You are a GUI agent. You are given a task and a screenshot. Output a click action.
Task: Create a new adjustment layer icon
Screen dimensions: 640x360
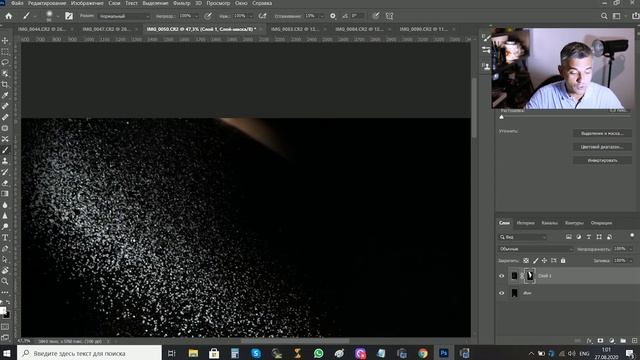(611, 340)
